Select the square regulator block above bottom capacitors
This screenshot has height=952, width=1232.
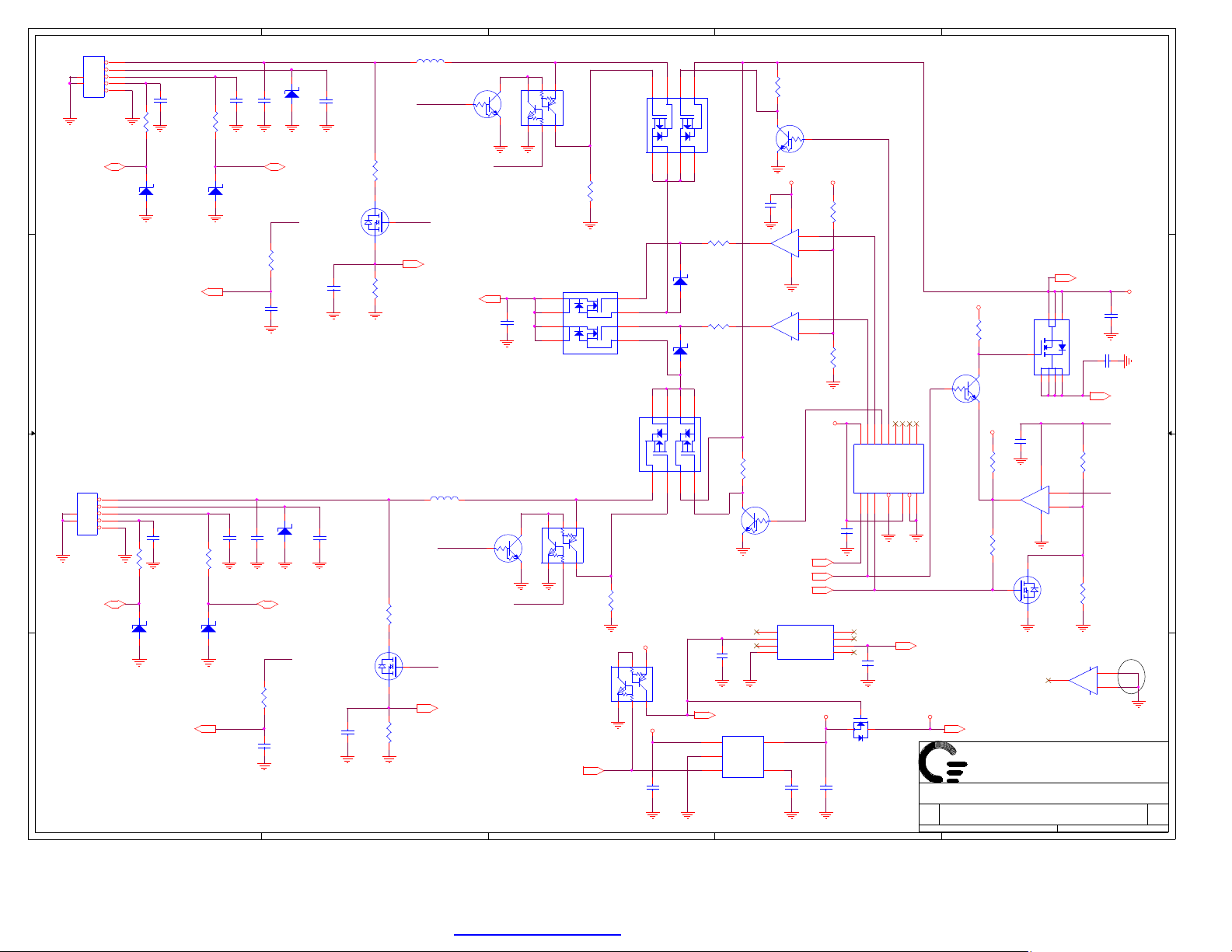(x=743, y=757)
